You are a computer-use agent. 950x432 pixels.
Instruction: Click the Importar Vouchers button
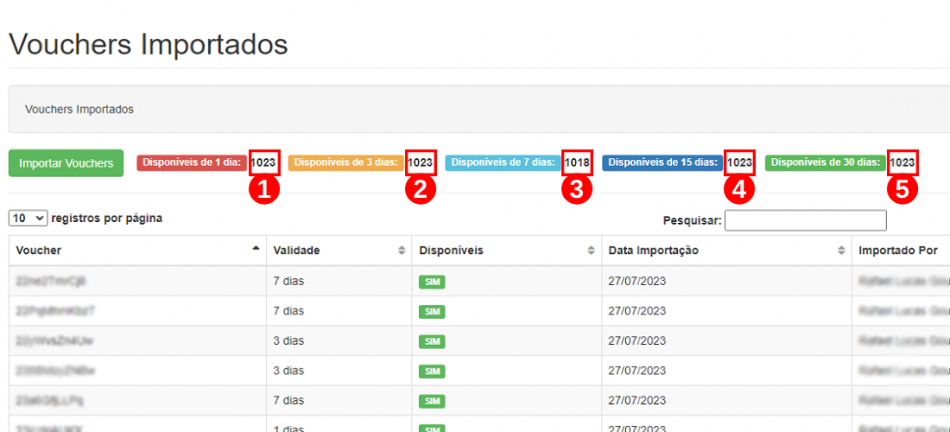pyautogui.click(x=66, y=163)
